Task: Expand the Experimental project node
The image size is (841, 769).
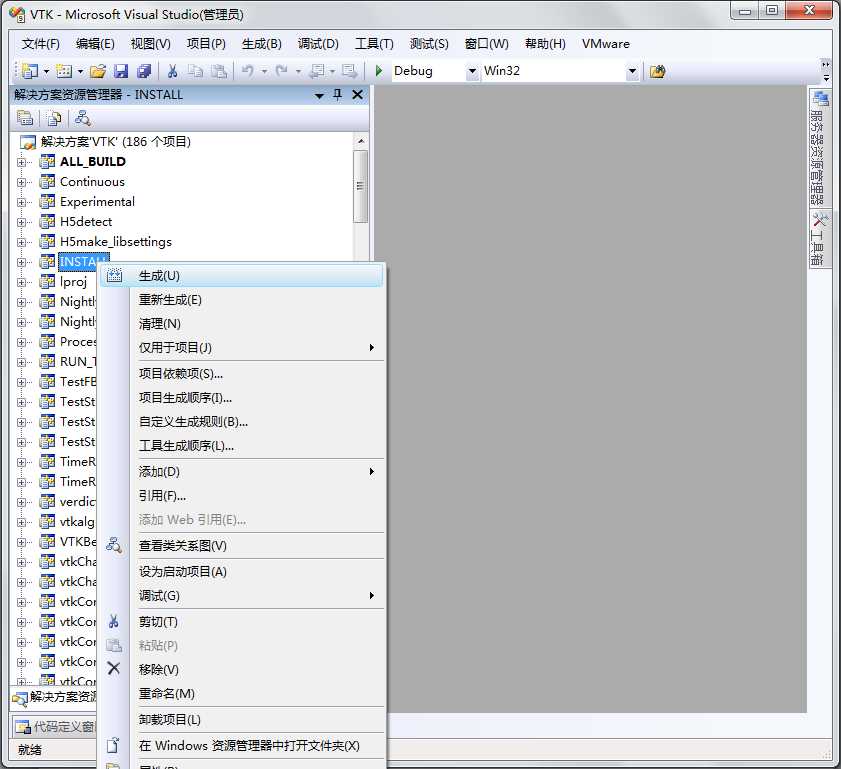Action: pos(21,202)
